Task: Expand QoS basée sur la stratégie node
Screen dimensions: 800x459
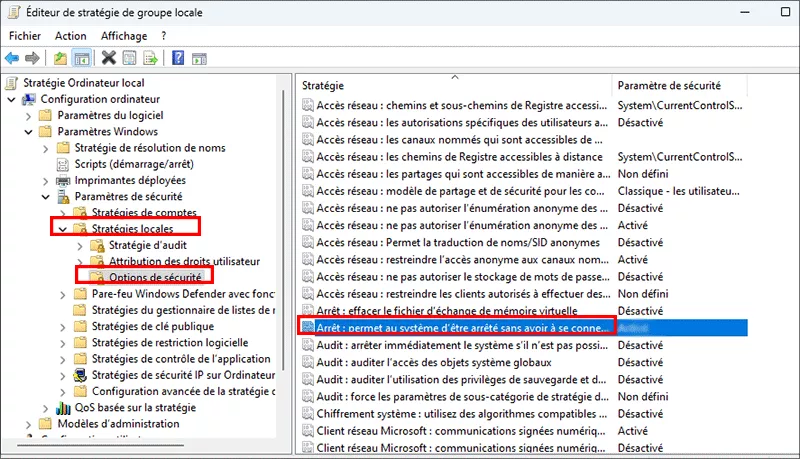Action: [x=45, y=408]
